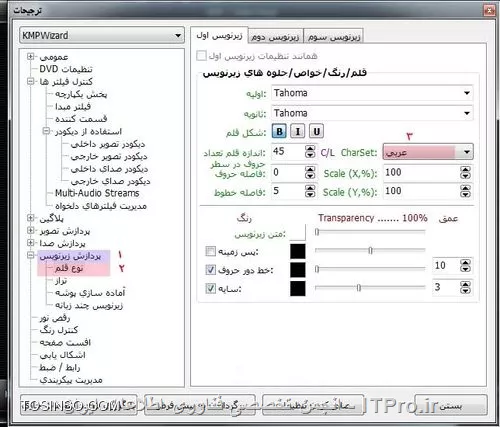
Task: Select the افست صفحه tree item
Action: click(65, 342)
